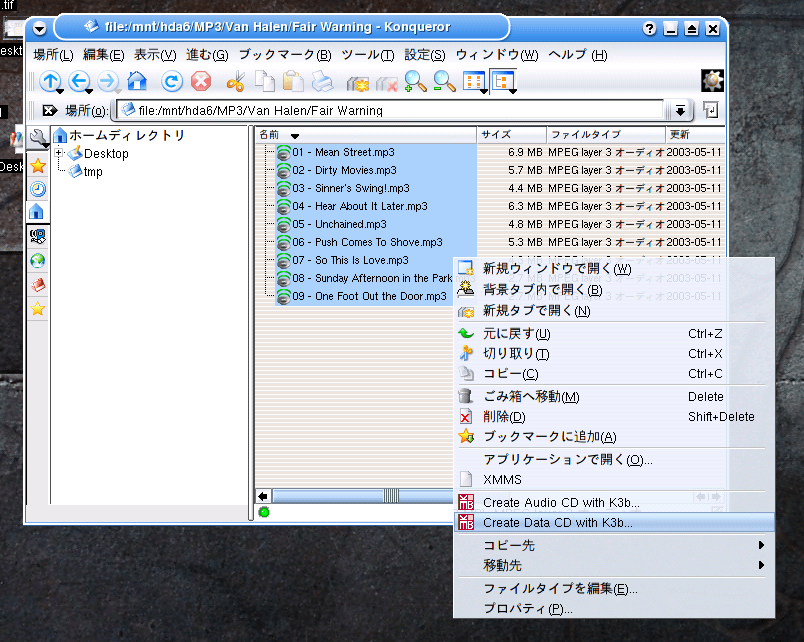
Task: Click the bottom yellow star sidebar icon
Action: pos(38,309)
